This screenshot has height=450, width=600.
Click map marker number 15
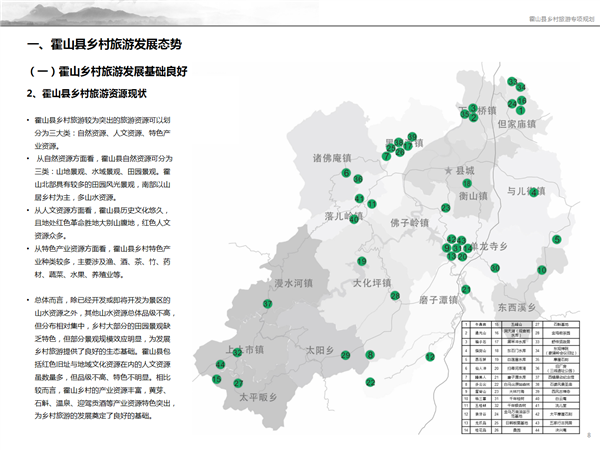click(217, 379)
